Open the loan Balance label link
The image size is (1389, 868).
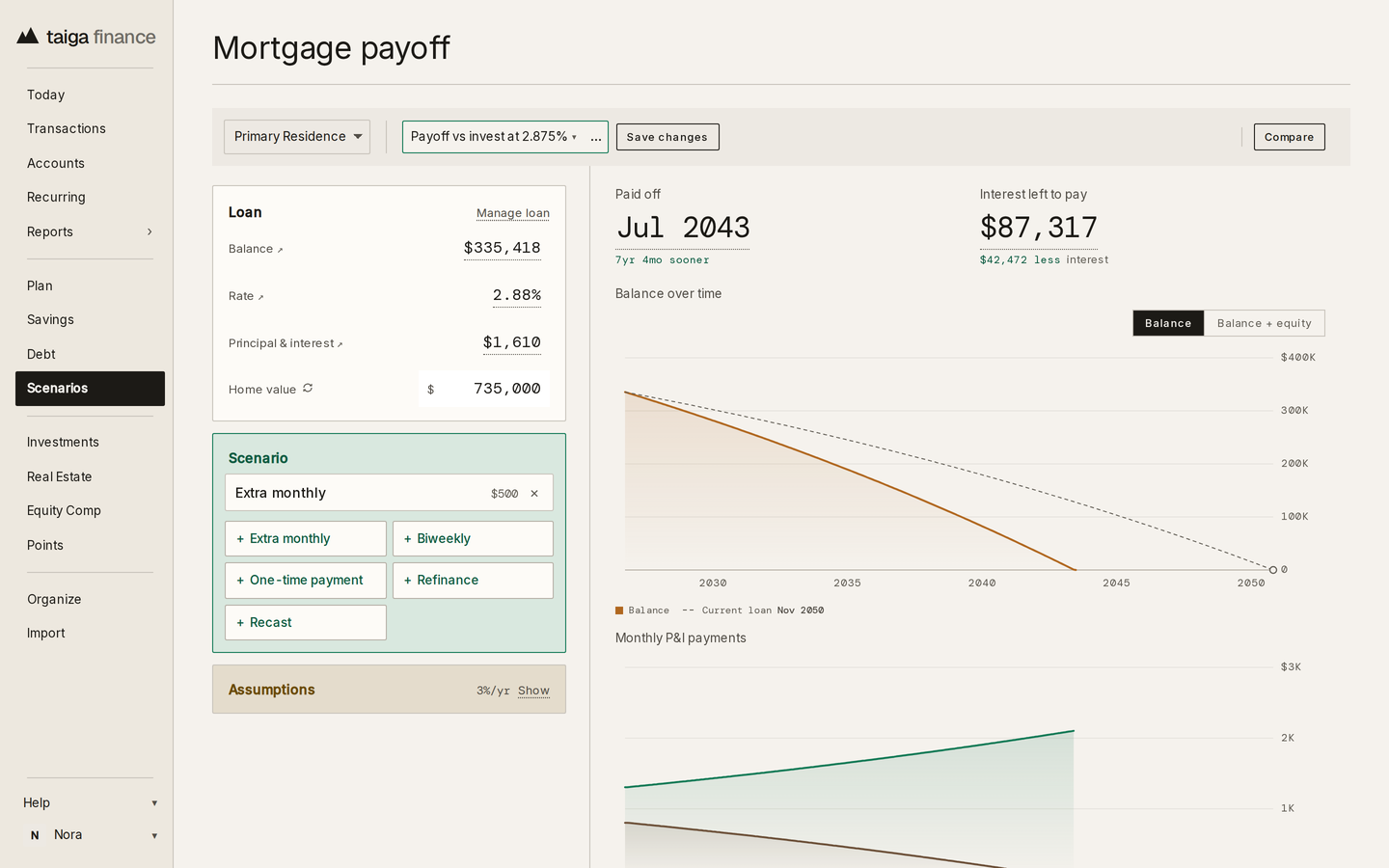(x=256, y=249)
